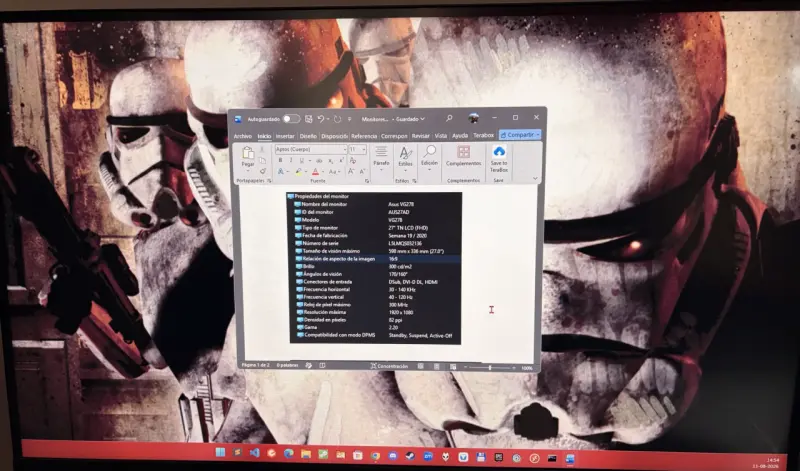The image size is (800, 471).
Task: Switch to the Diseño ribbon tab
Action: pyautogui.click(x=308, y=136)
